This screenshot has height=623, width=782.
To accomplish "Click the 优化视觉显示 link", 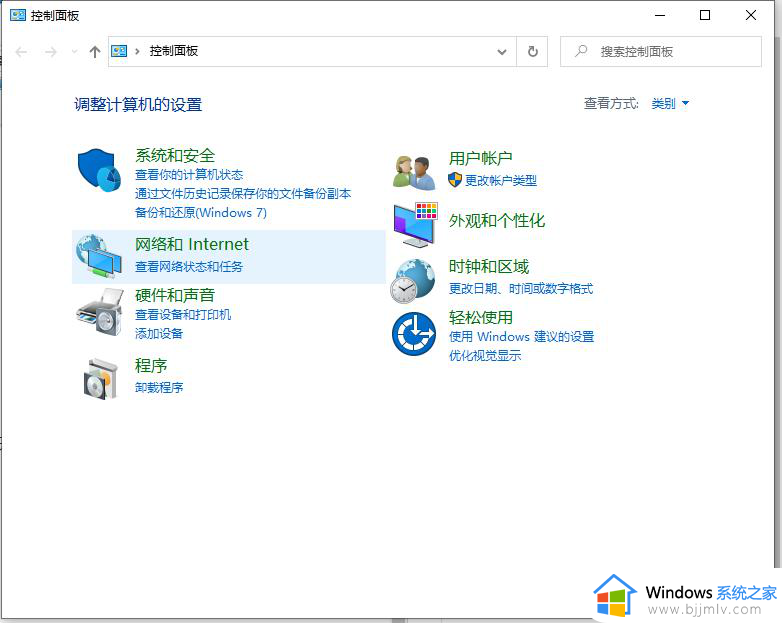I will pyautogui.click(x=485, y=356).
